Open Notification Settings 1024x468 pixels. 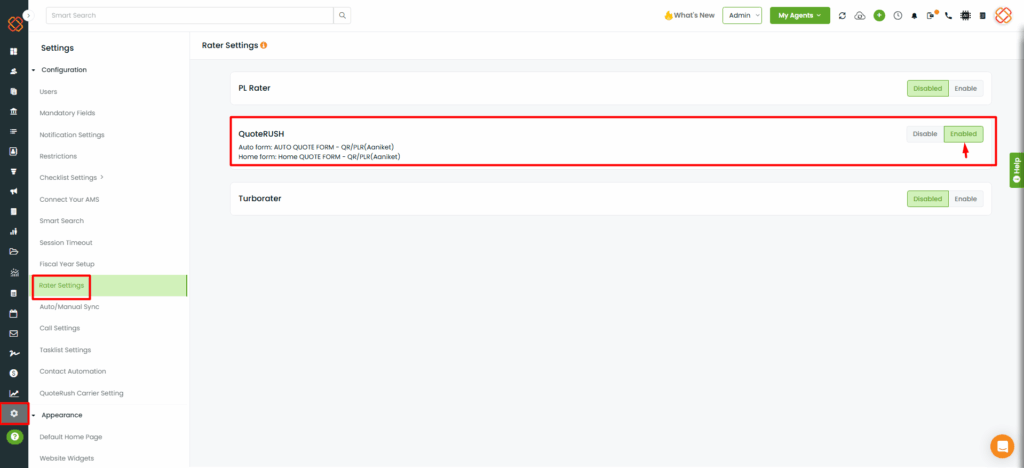pos(72,134)
